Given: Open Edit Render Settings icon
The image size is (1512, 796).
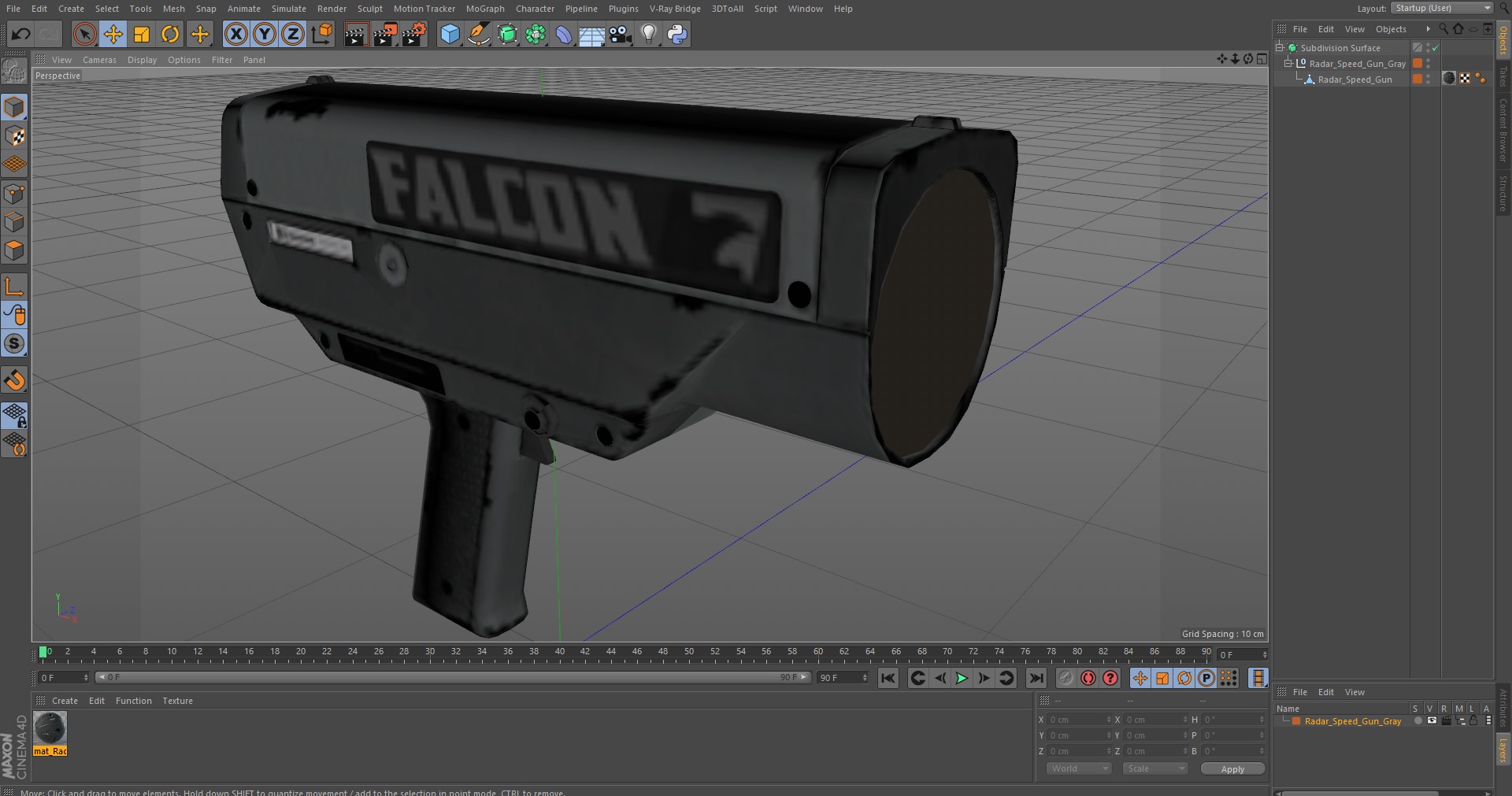Looking at the screenshot, I should click(x=413, y=34).
